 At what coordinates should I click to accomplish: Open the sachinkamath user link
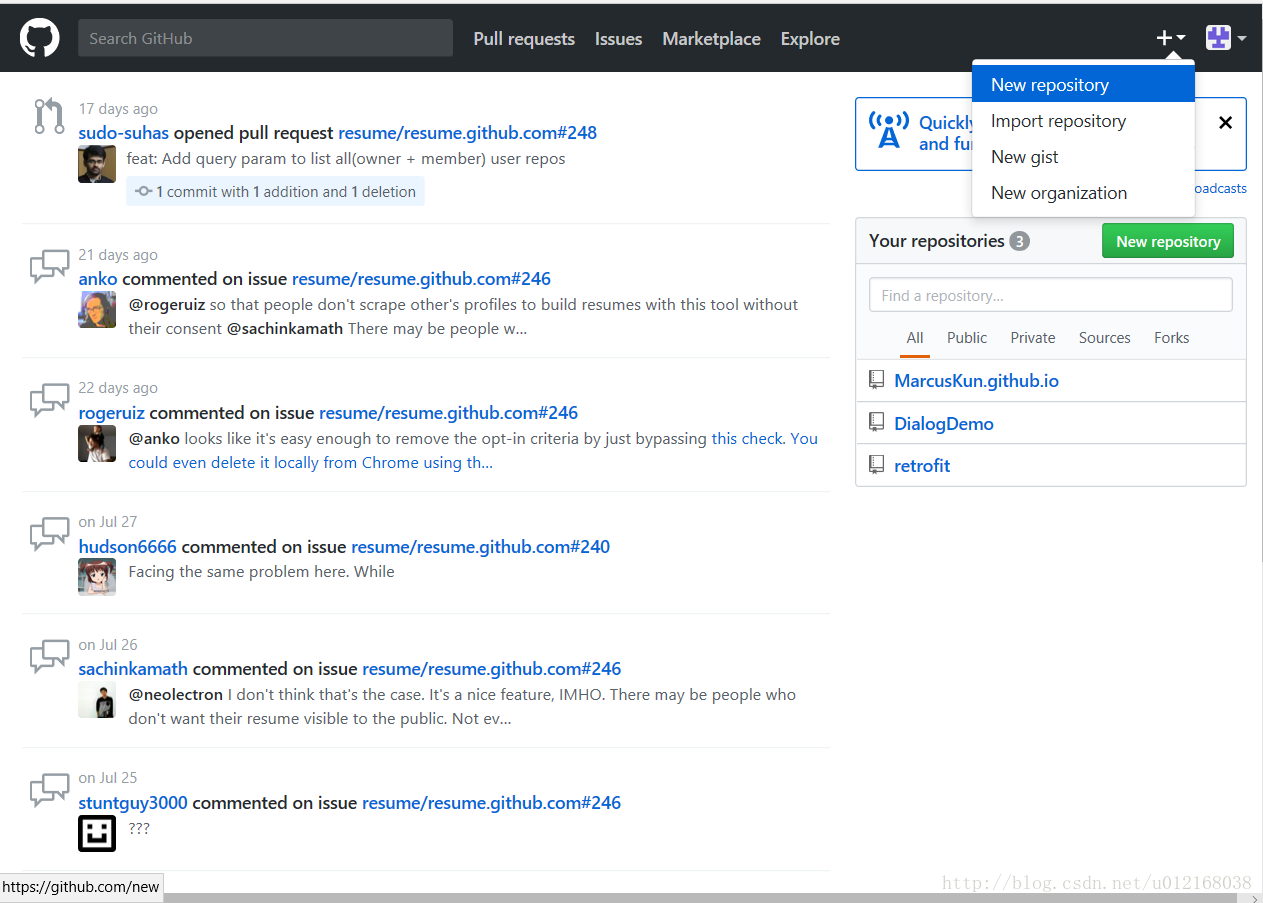coord(133,669)
